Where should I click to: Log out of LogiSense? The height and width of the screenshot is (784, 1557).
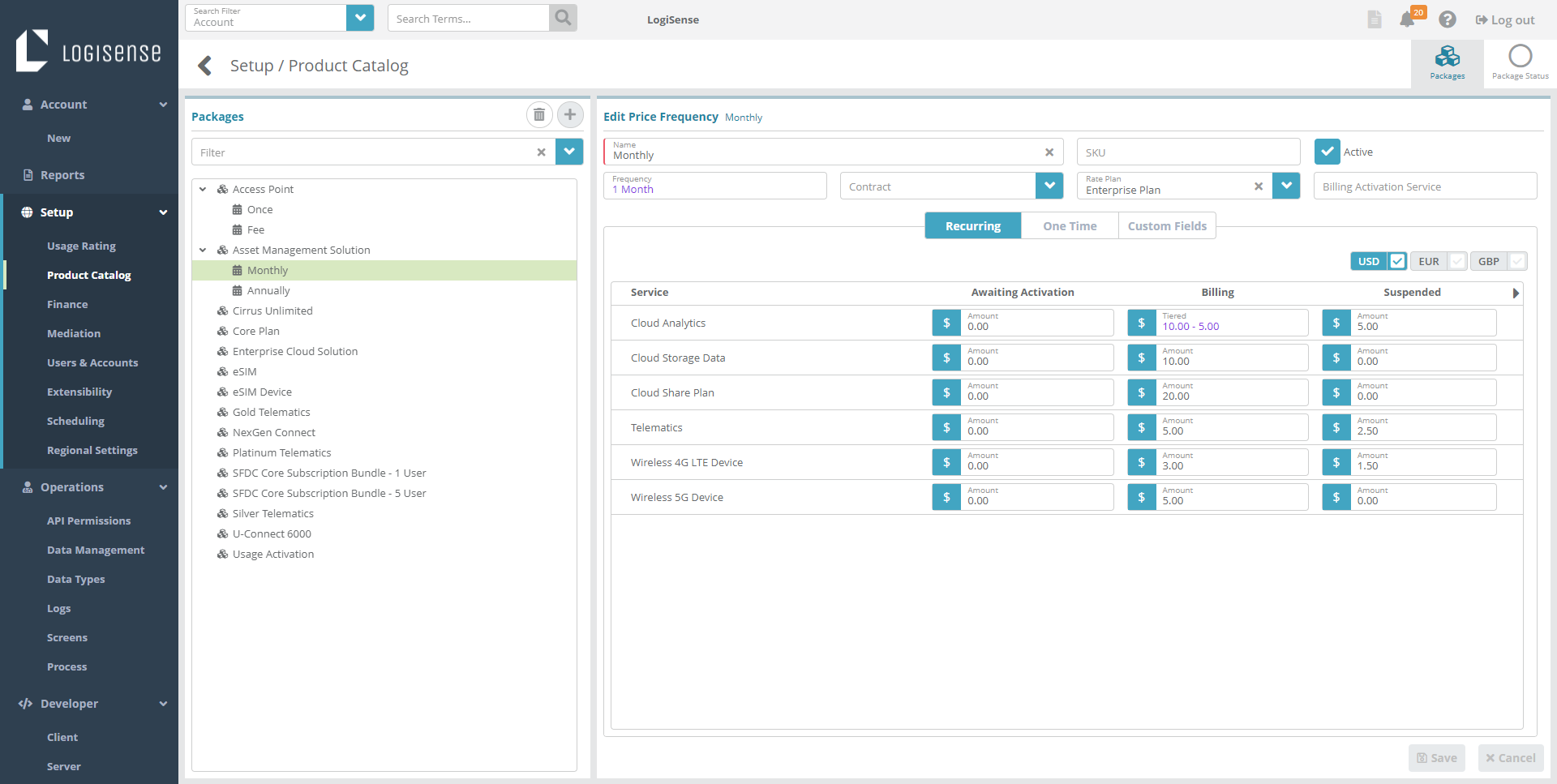pos(1505,20)
